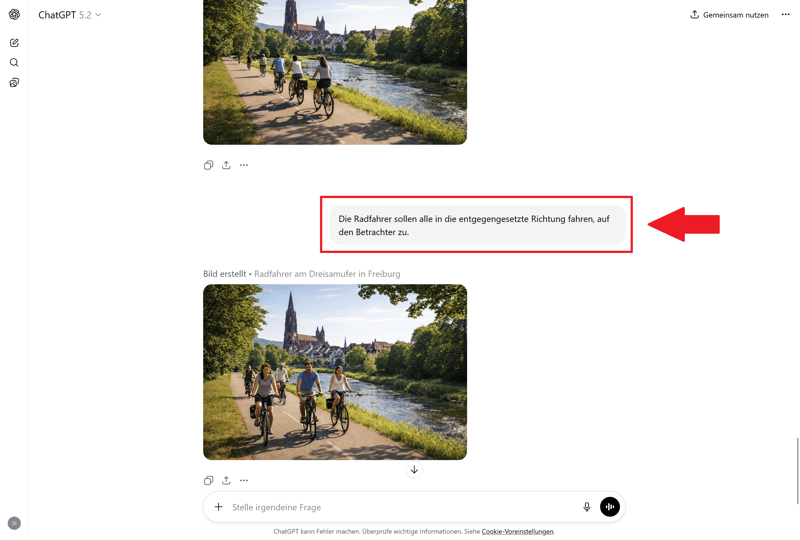The height and width of the screenshot is (540, 800).
Task: Open the ChatGPT 5.2 model selector dropdown
Action: click(x=70, y=15)
